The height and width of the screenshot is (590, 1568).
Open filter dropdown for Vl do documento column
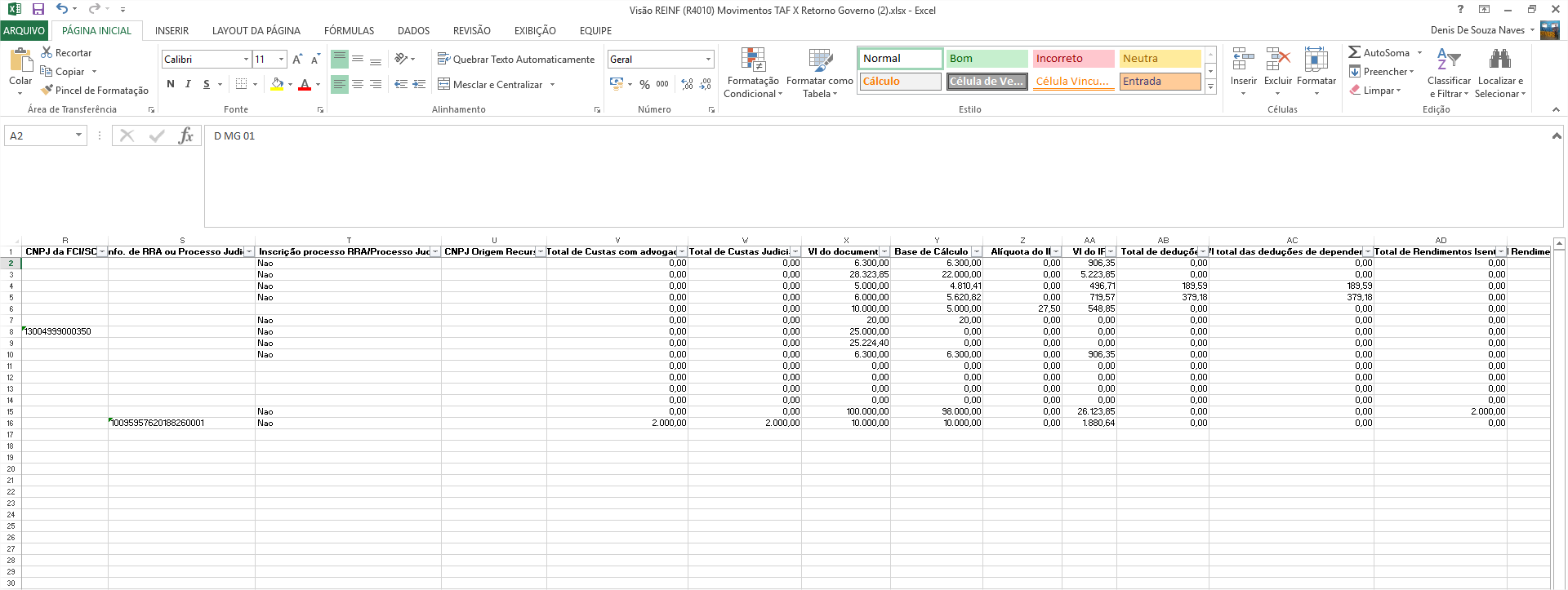coord(884,252)
